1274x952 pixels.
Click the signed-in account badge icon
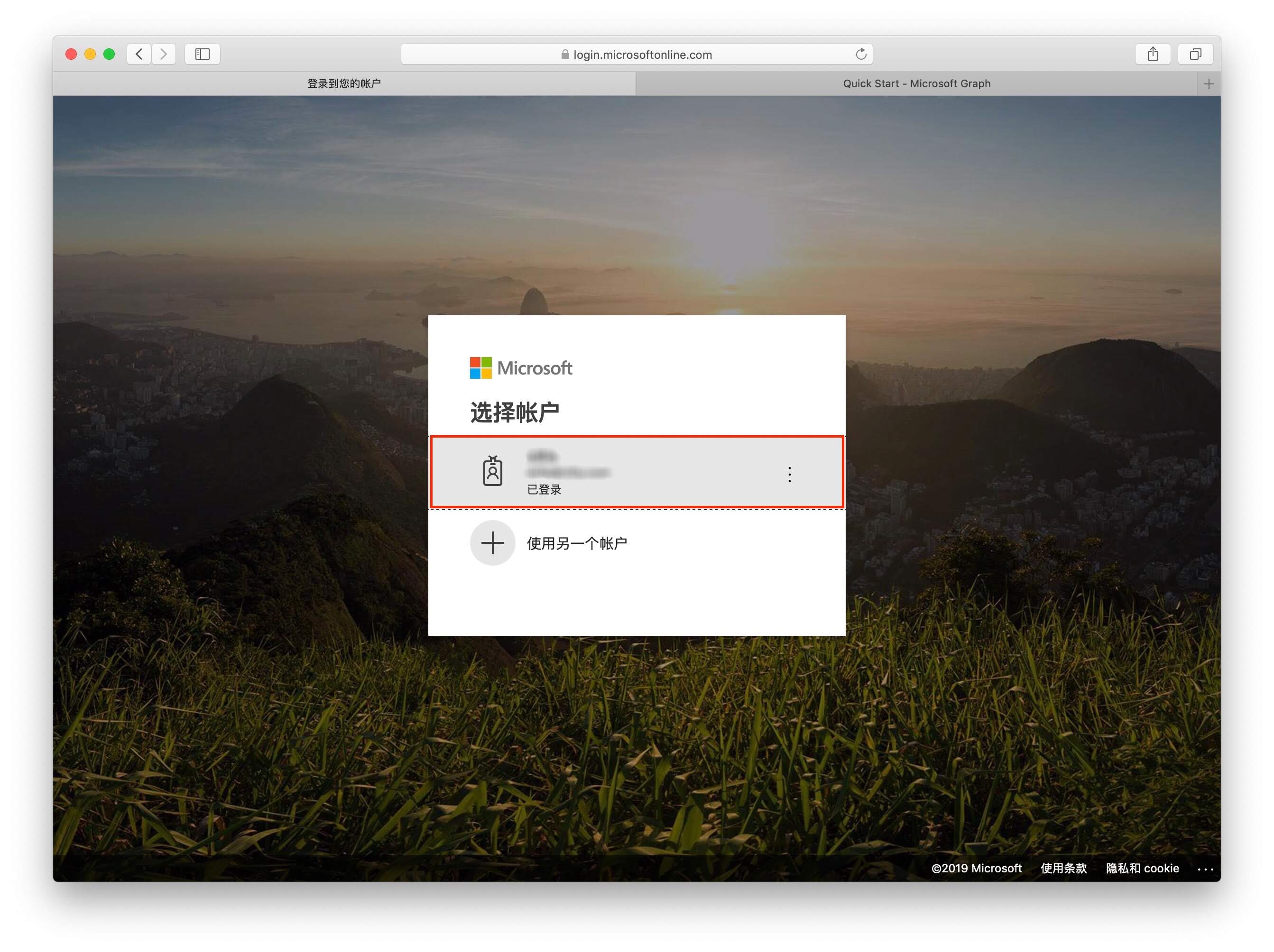[492, 471]
